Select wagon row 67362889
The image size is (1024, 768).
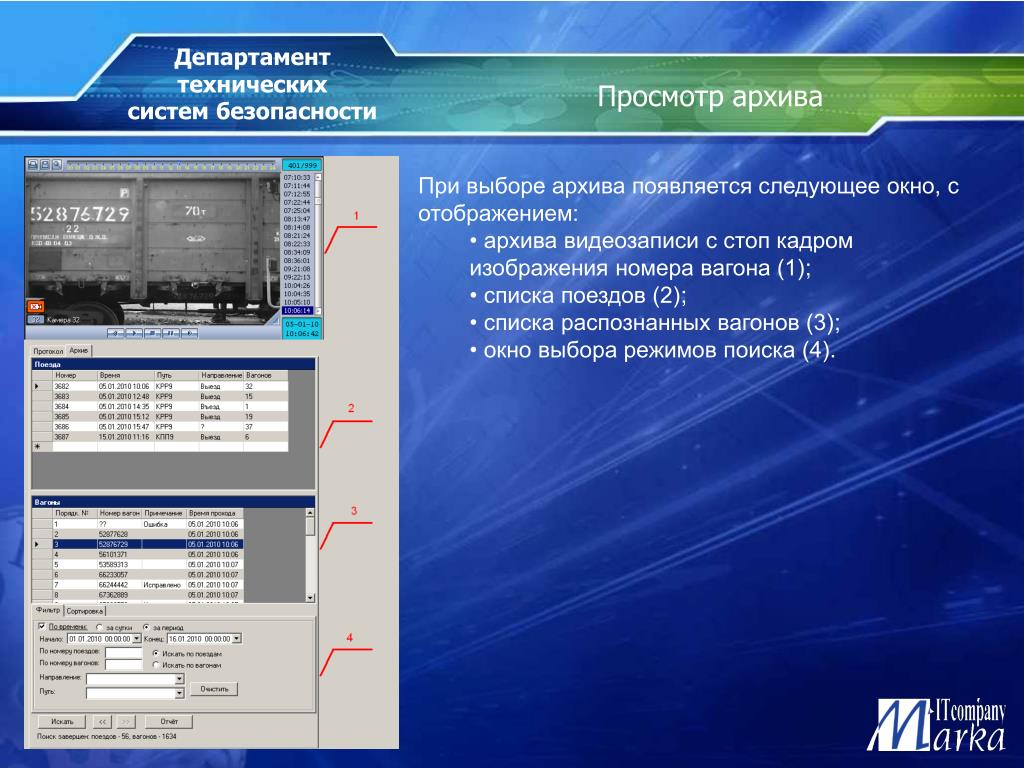coord(138,595)
